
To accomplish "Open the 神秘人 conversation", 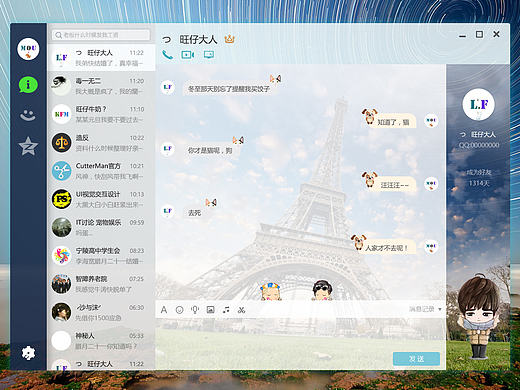I will point(101,341).
